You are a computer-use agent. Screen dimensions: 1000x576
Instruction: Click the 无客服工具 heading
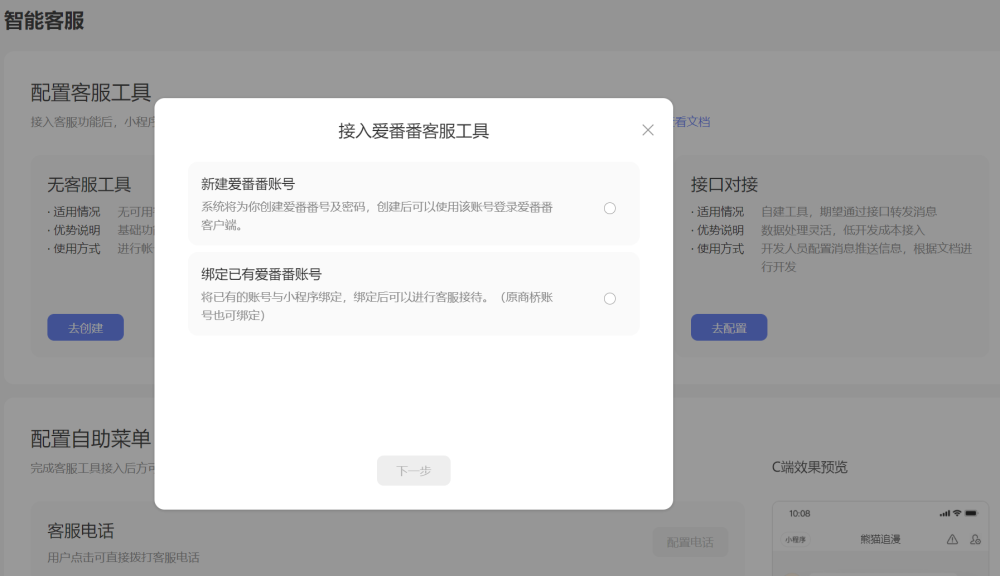tap(89, 184)
